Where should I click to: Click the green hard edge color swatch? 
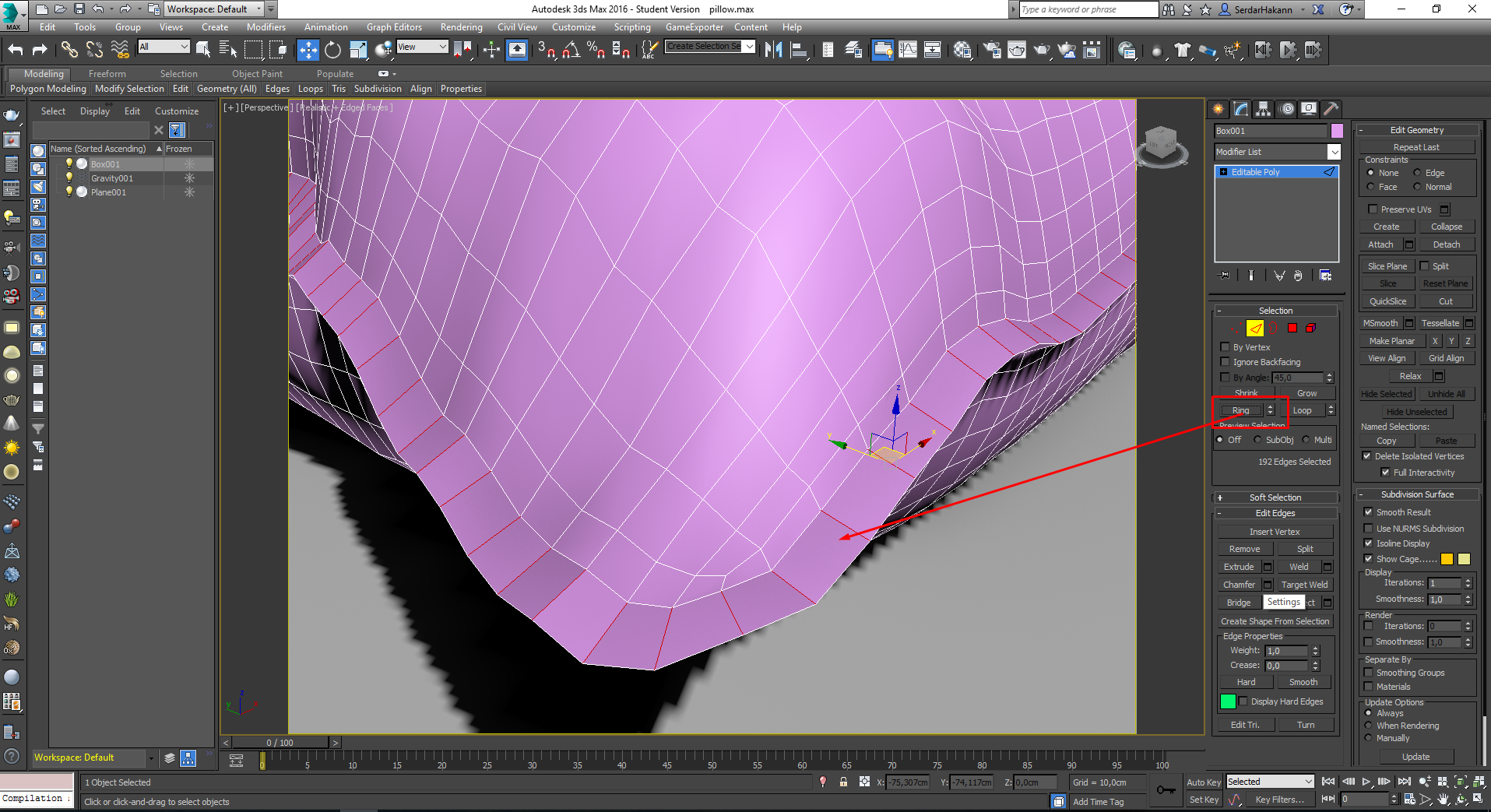click(x=1228, y=701)
